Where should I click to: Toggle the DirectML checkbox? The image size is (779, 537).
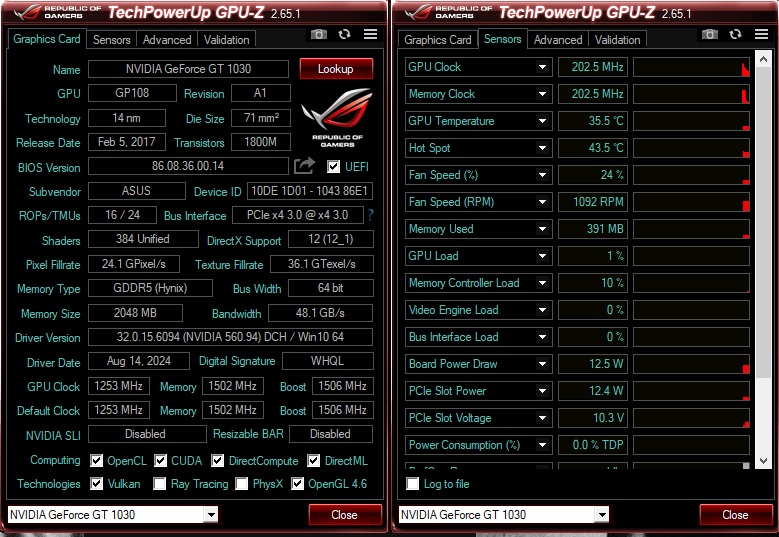[x=313, y=460]
